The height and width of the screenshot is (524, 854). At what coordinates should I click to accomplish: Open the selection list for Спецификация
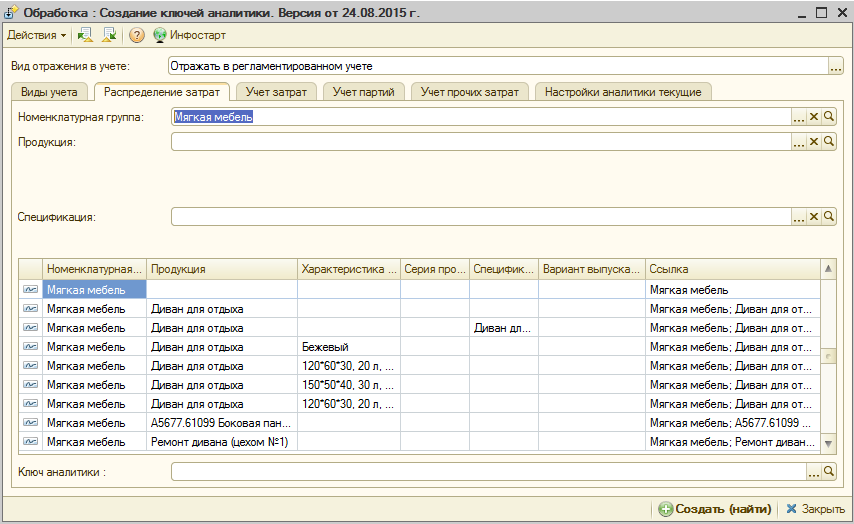[798, 217]
